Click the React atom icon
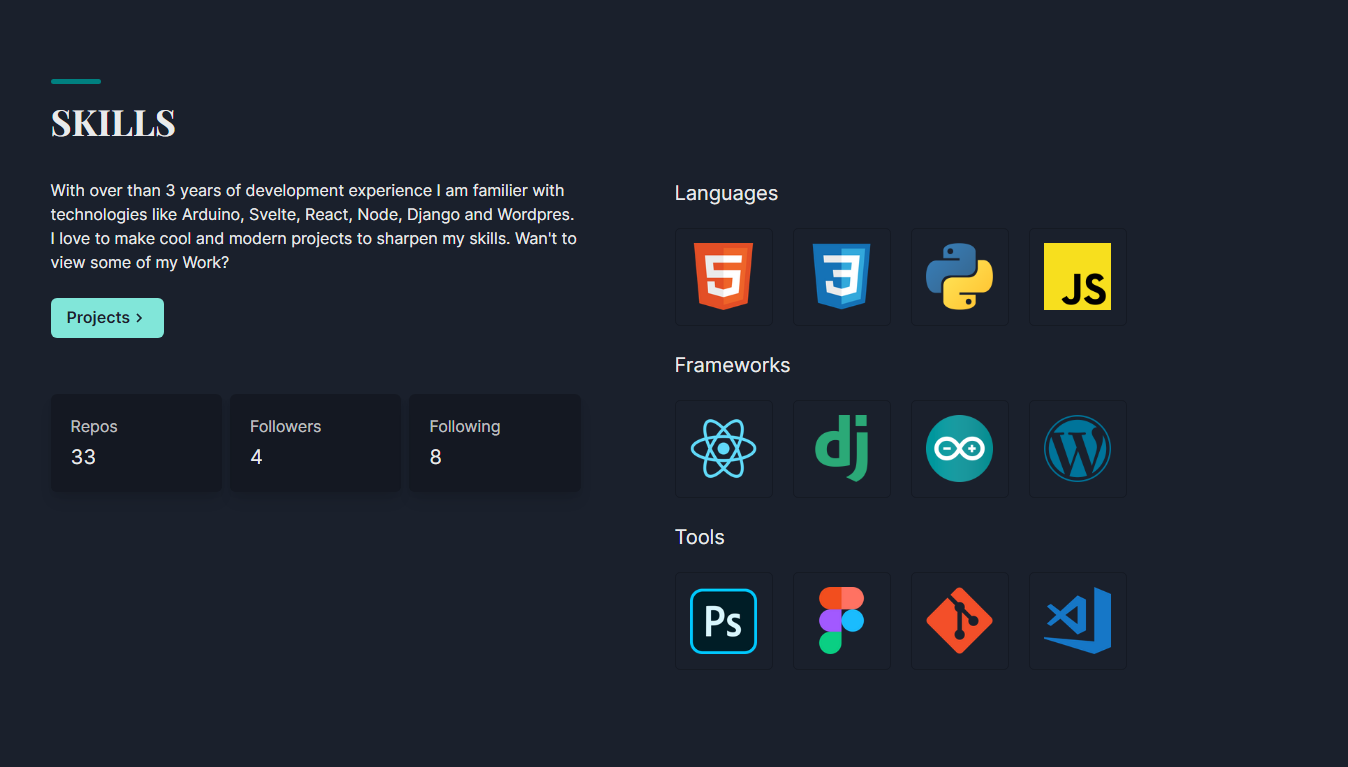Screen dimensions: 1348x767 (x=724, y=449)
